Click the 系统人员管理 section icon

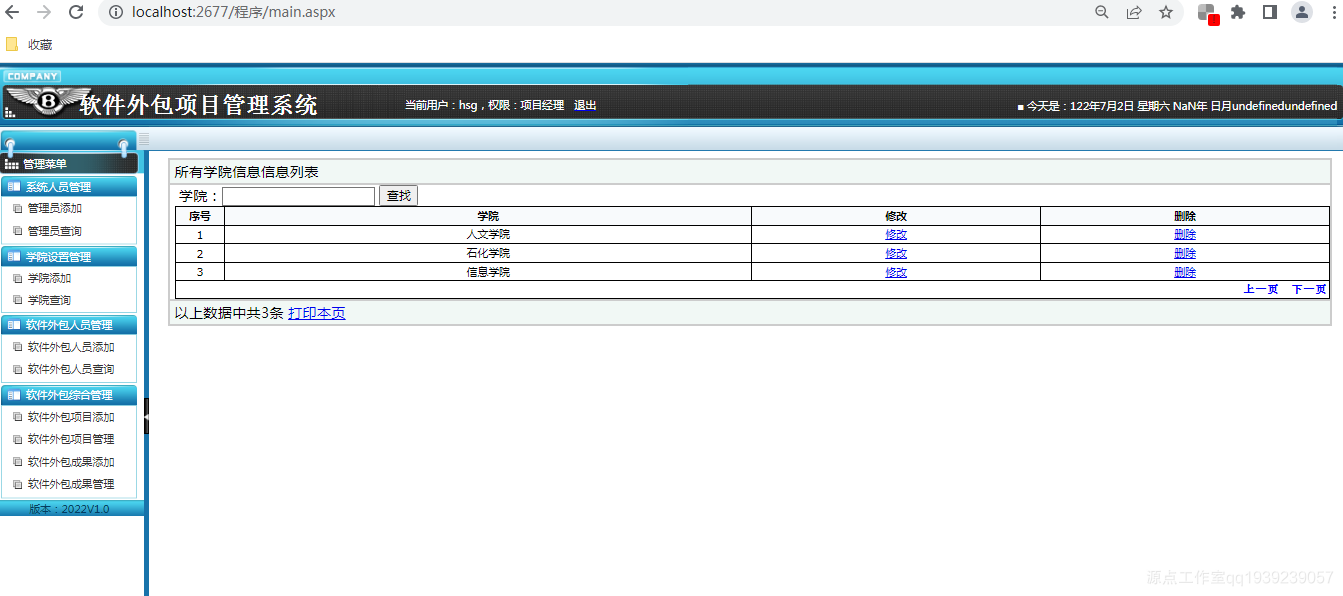click(x=14, y=186)
